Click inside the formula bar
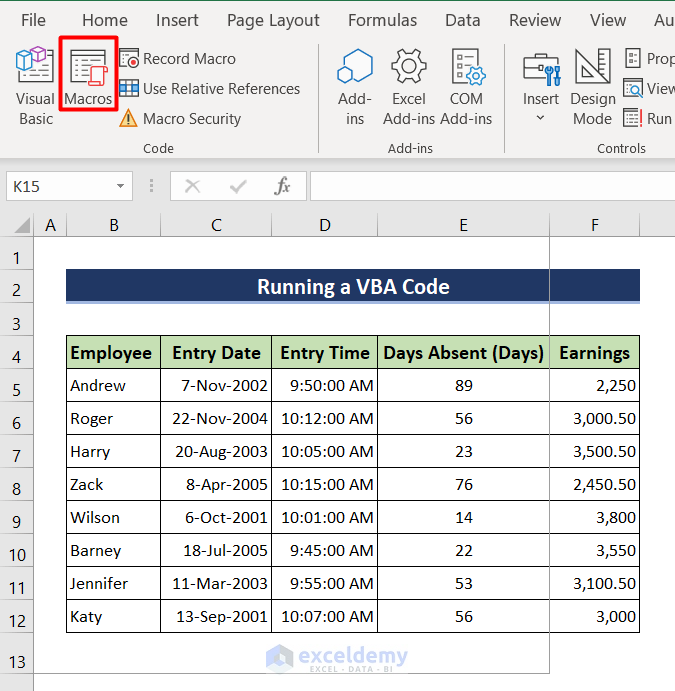Screen dimensions: 675x691 click(x=490, y=186)
